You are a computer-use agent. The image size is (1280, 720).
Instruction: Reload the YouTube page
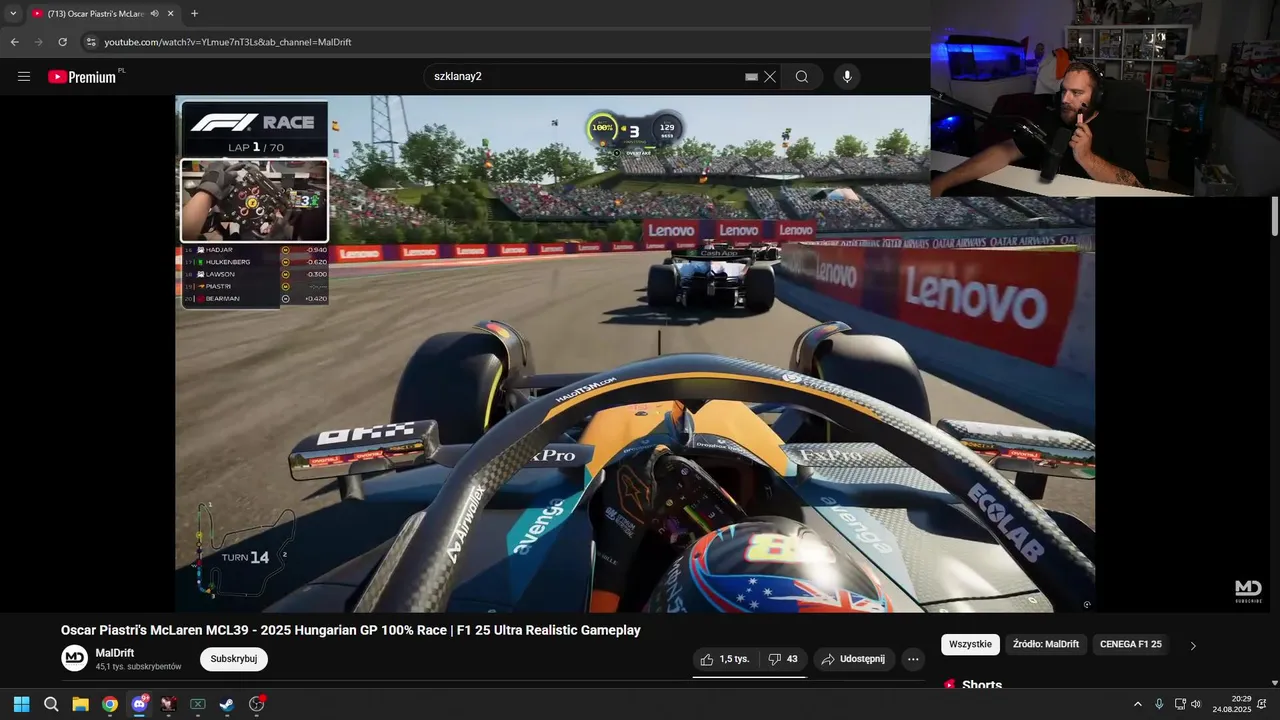[x=62, y=42]
